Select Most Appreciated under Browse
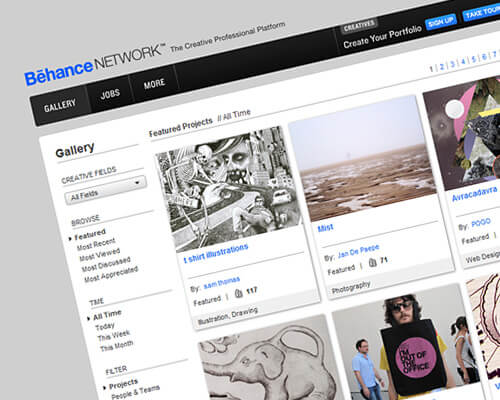Screen dimensions: 500x400 [111, 274]
